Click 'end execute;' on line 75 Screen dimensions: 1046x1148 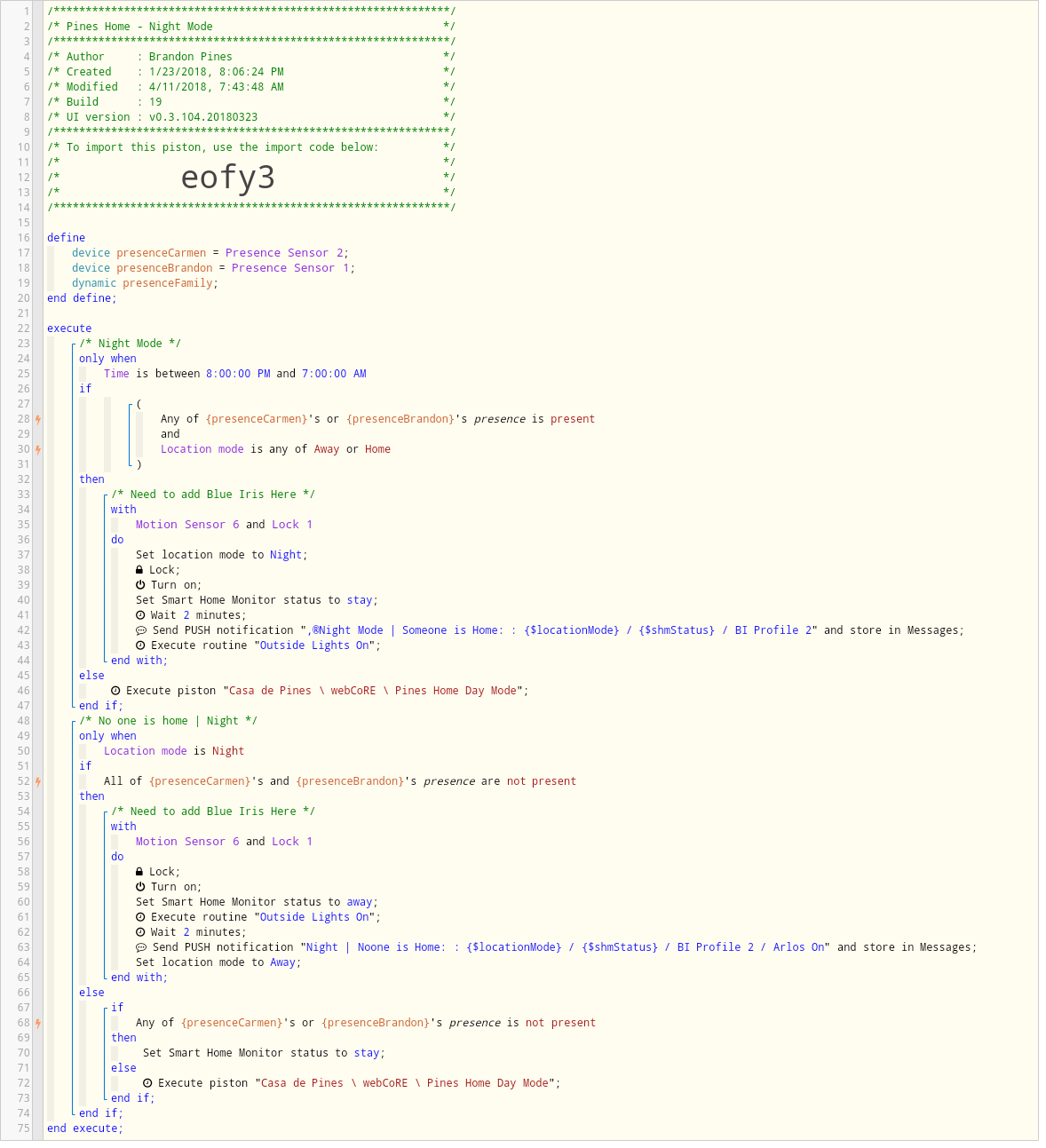(x=85, y=1128)
